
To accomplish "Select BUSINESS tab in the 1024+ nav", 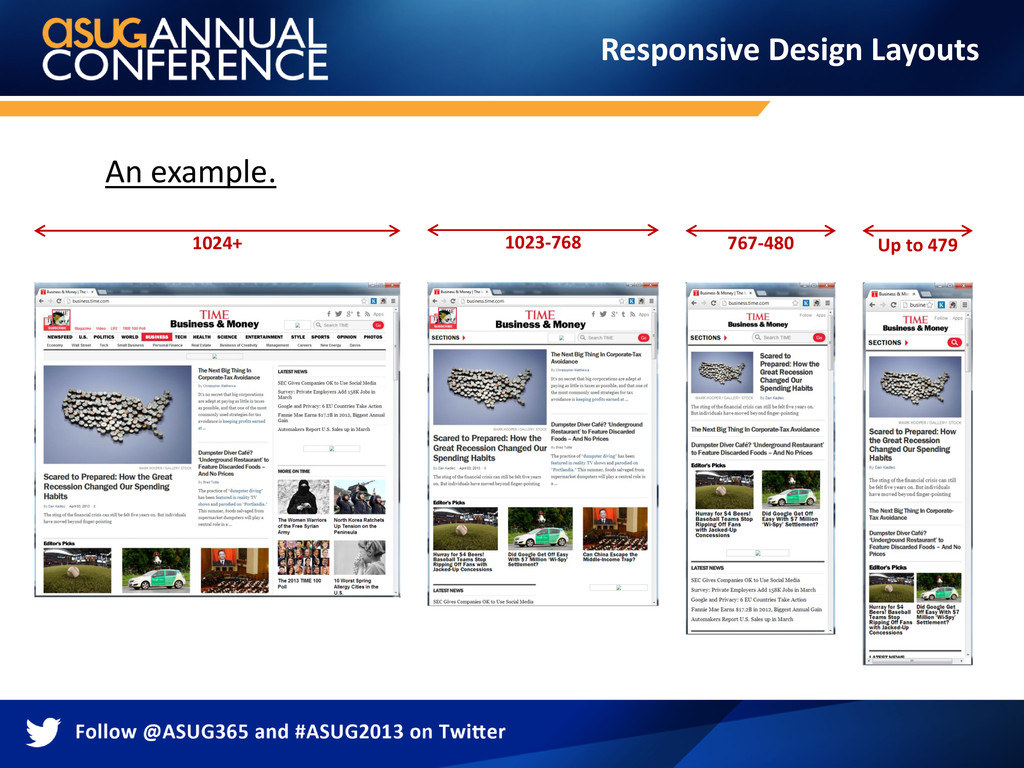I will (x=157, y=337).
